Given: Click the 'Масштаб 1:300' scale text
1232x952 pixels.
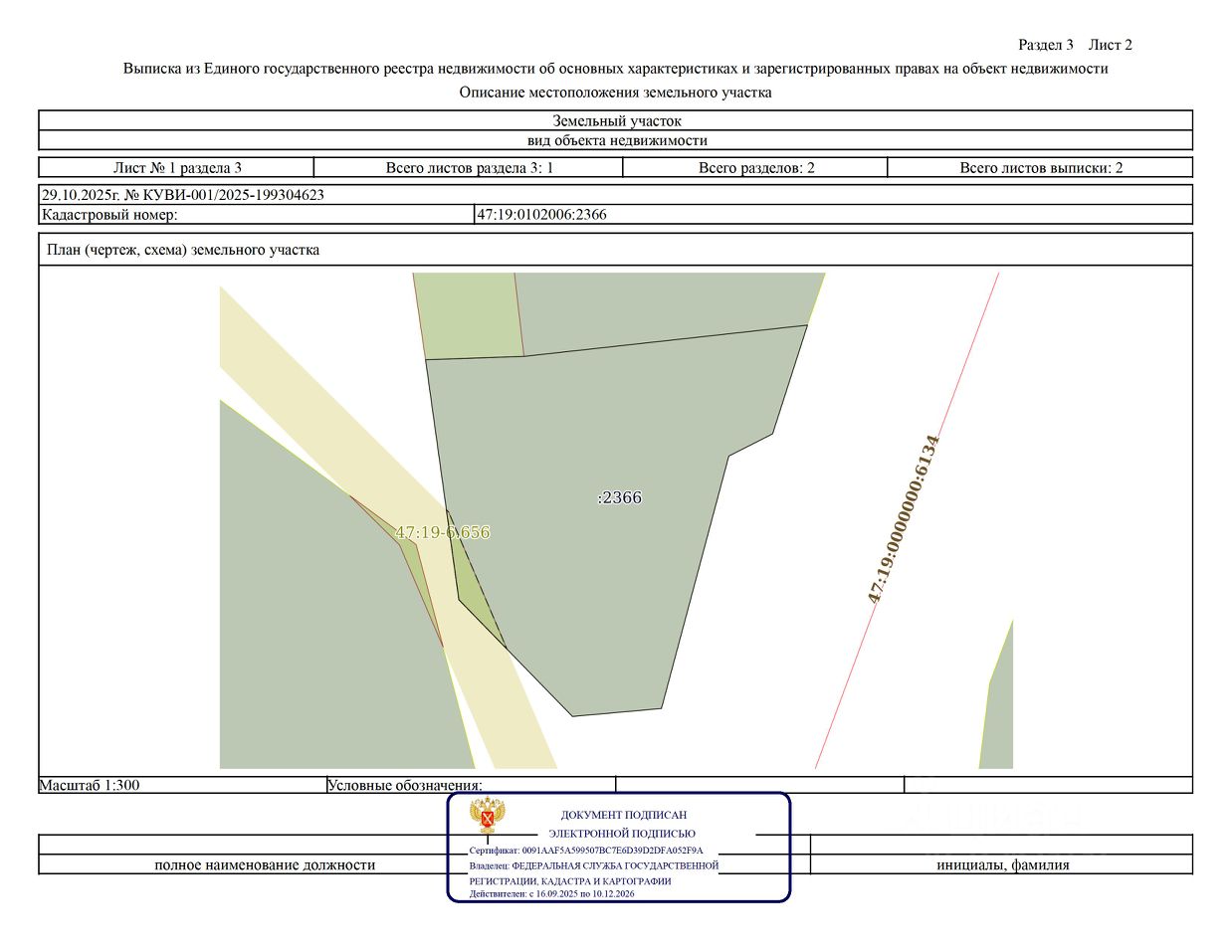Looking at the screenshot, I should 90,785.
